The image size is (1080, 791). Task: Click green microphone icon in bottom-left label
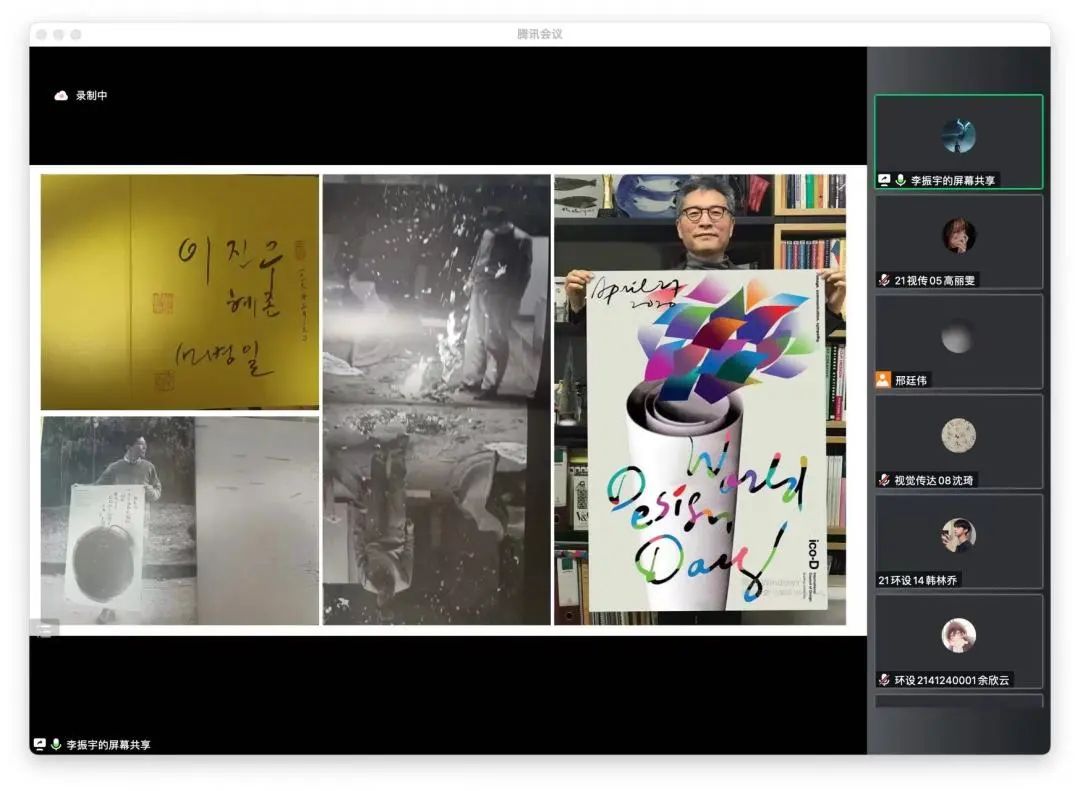pos(56,744)
